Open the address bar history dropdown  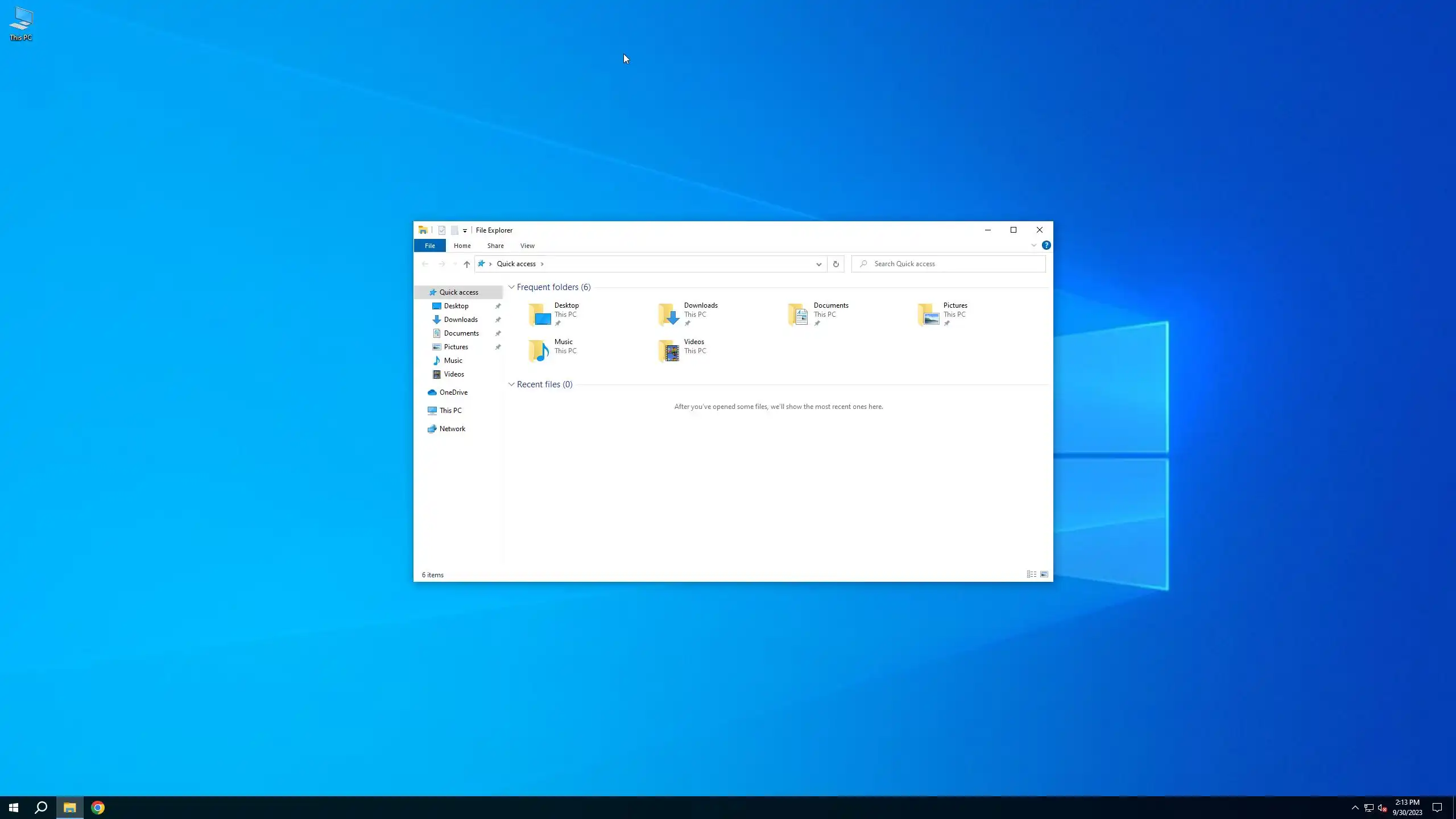pyautogui.click(x=818, y=264)
